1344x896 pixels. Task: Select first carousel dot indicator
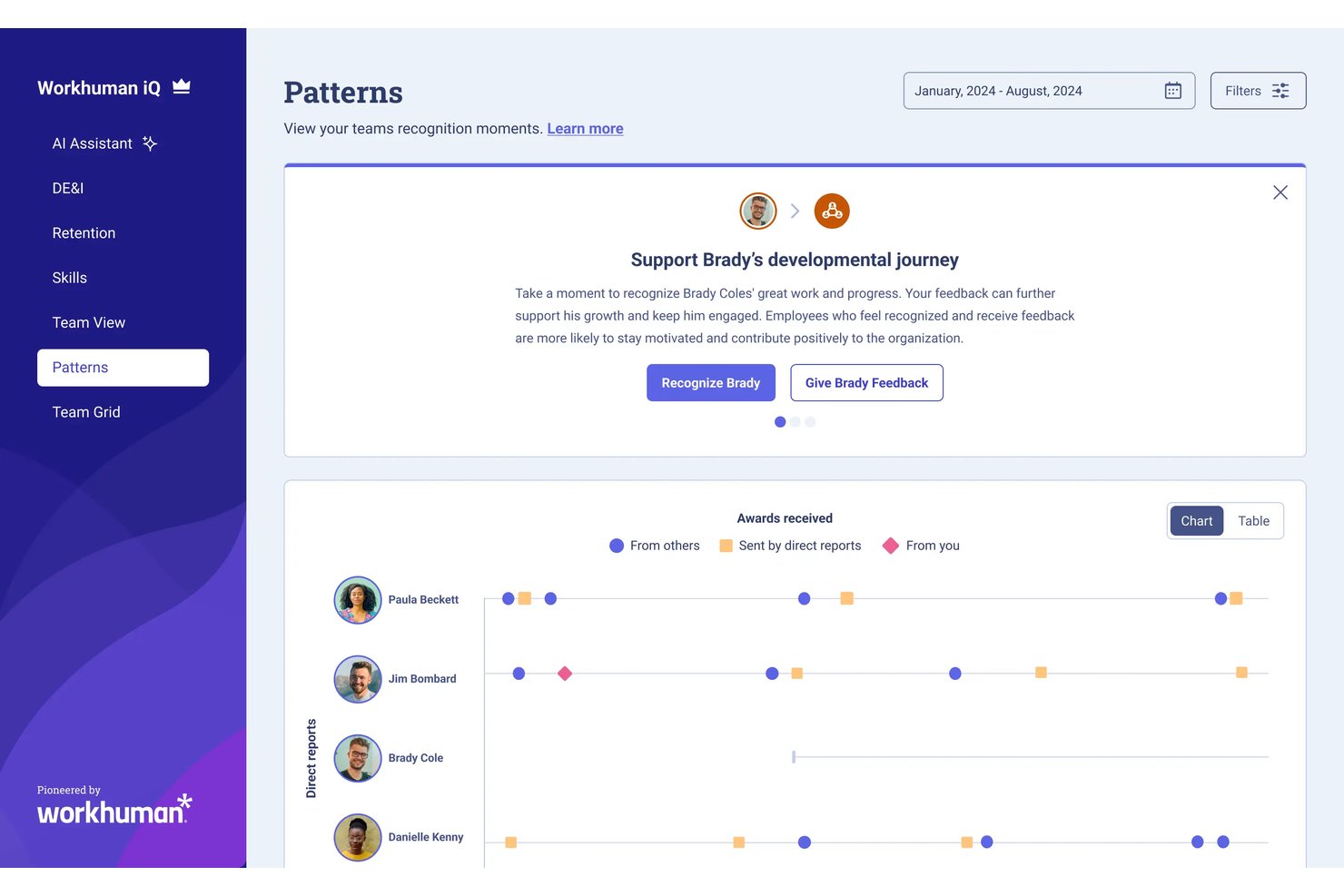pos(780,422)
